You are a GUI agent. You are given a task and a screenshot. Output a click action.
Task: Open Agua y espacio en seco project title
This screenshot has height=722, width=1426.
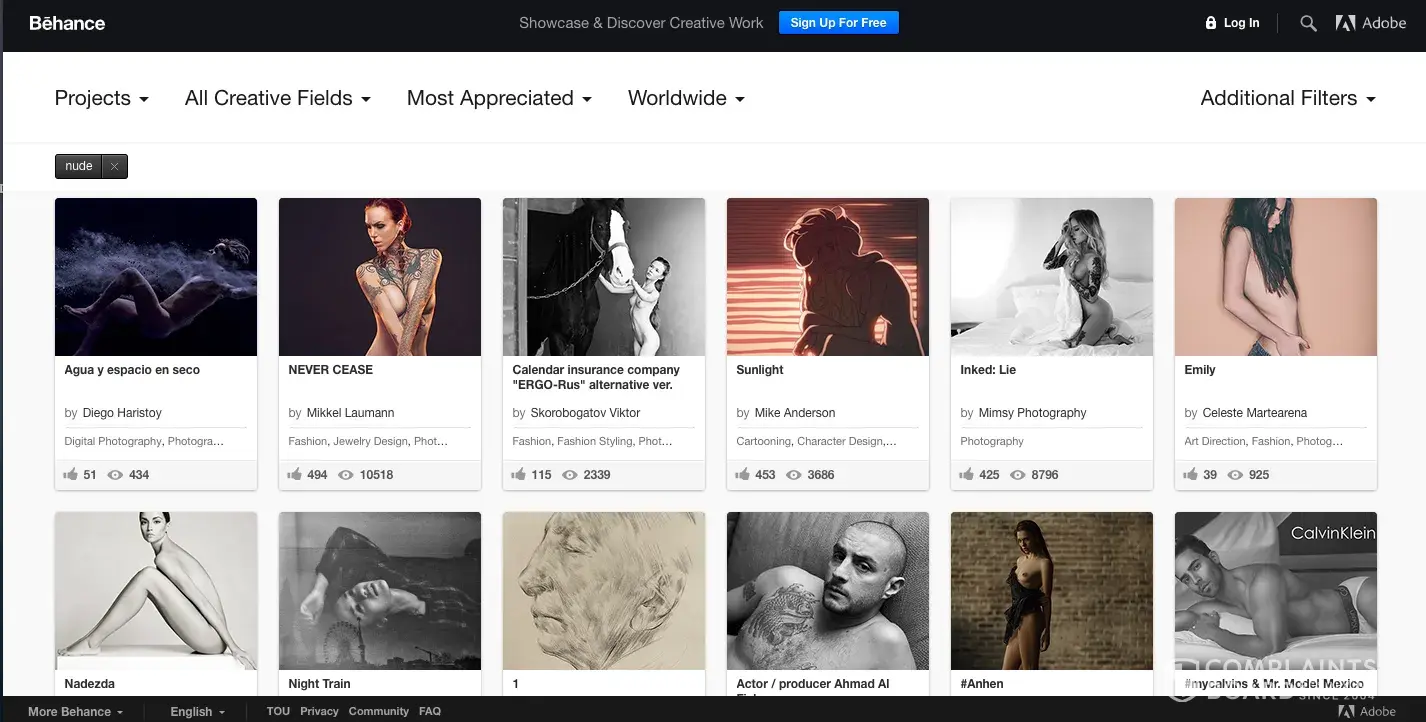pyautogui.click(x=132, y=370)
